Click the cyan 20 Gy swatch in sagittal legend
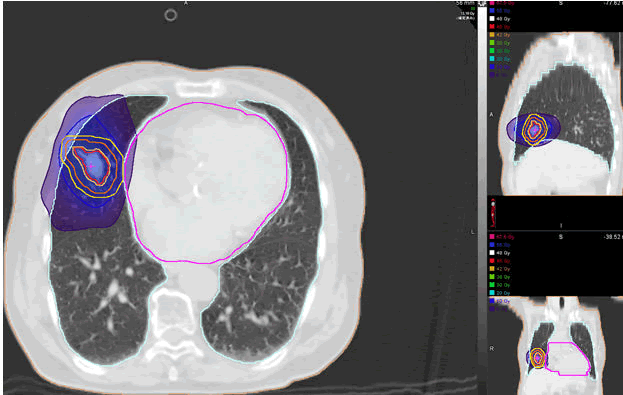Viewport: 623px width, 395px height. (492, 59)
